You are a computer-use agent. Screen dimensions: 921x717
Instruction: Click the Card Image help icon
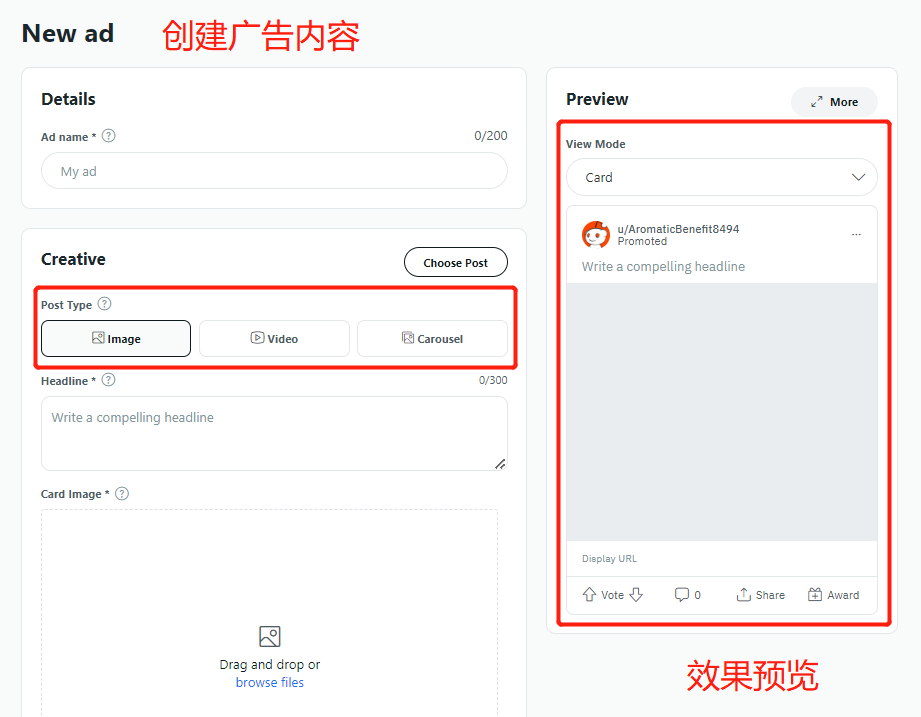tap(122, 493)
